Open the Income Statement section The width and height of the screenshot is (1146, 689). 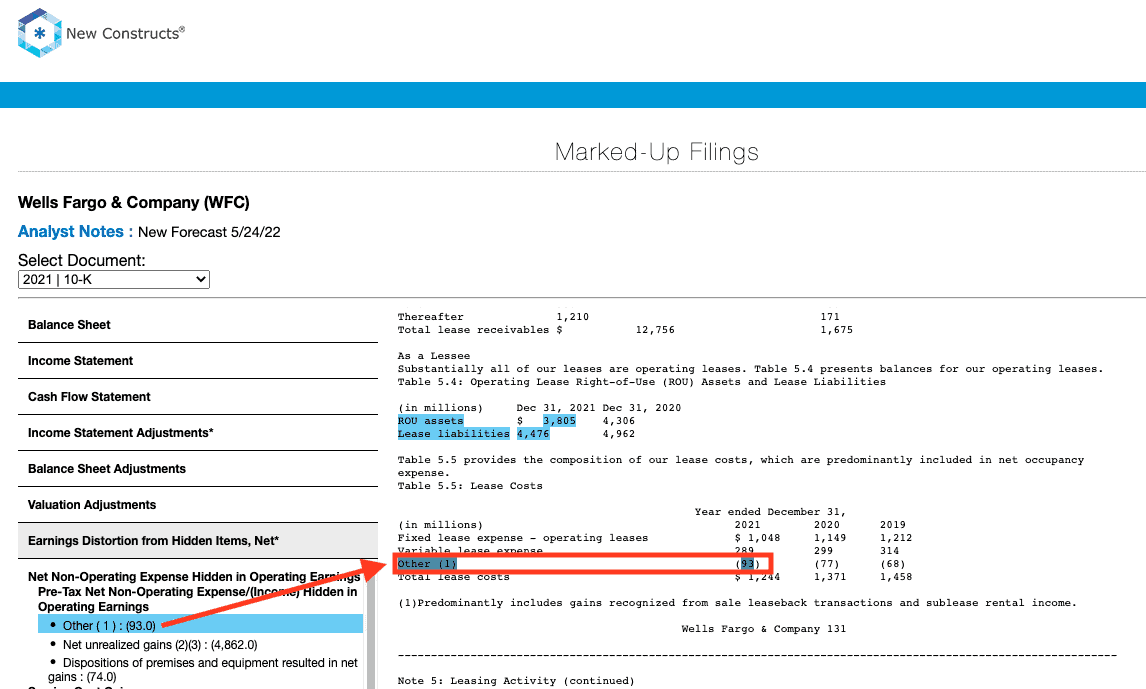click(x=197, y=361)
